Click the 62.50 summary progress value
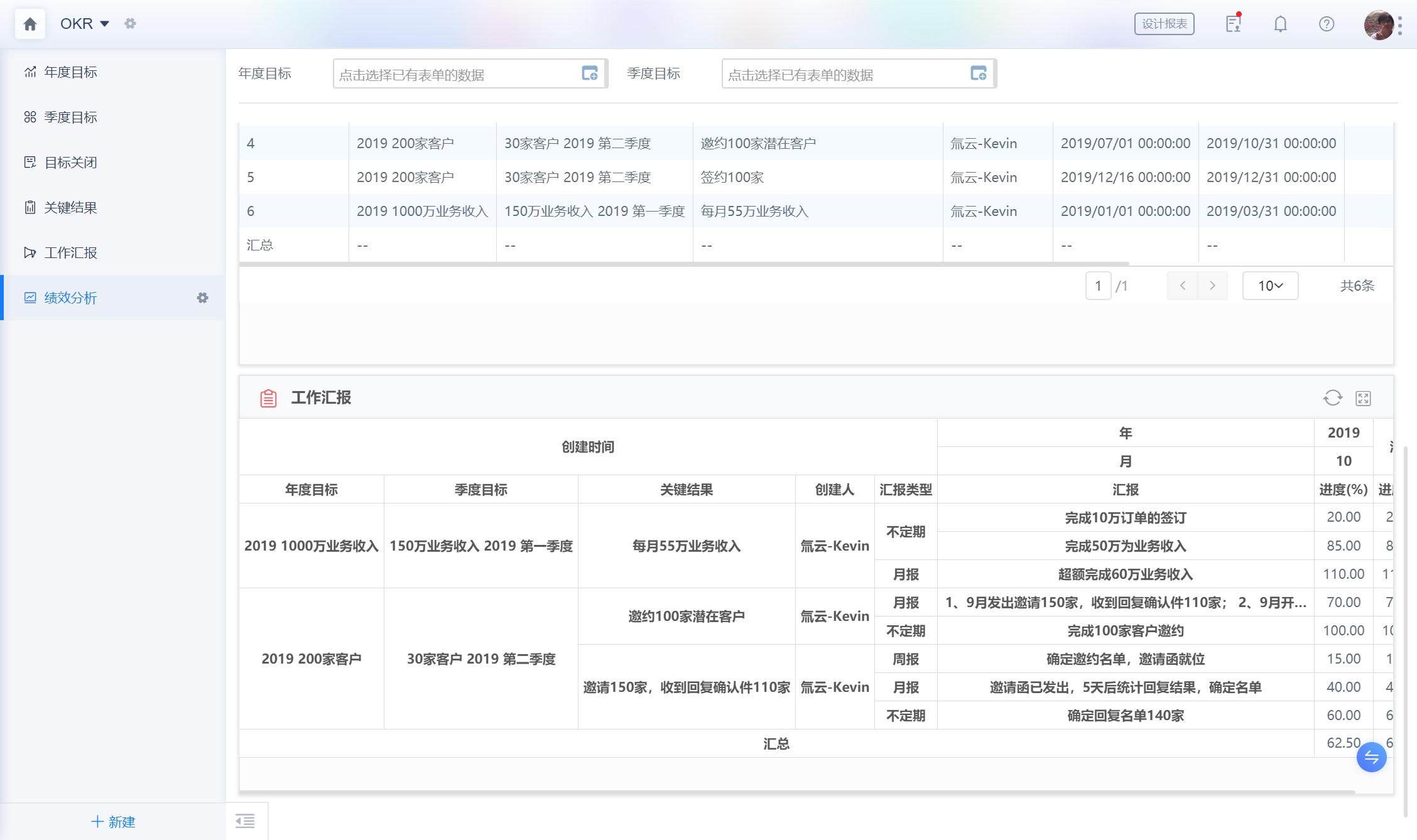 click(1344, 743)
